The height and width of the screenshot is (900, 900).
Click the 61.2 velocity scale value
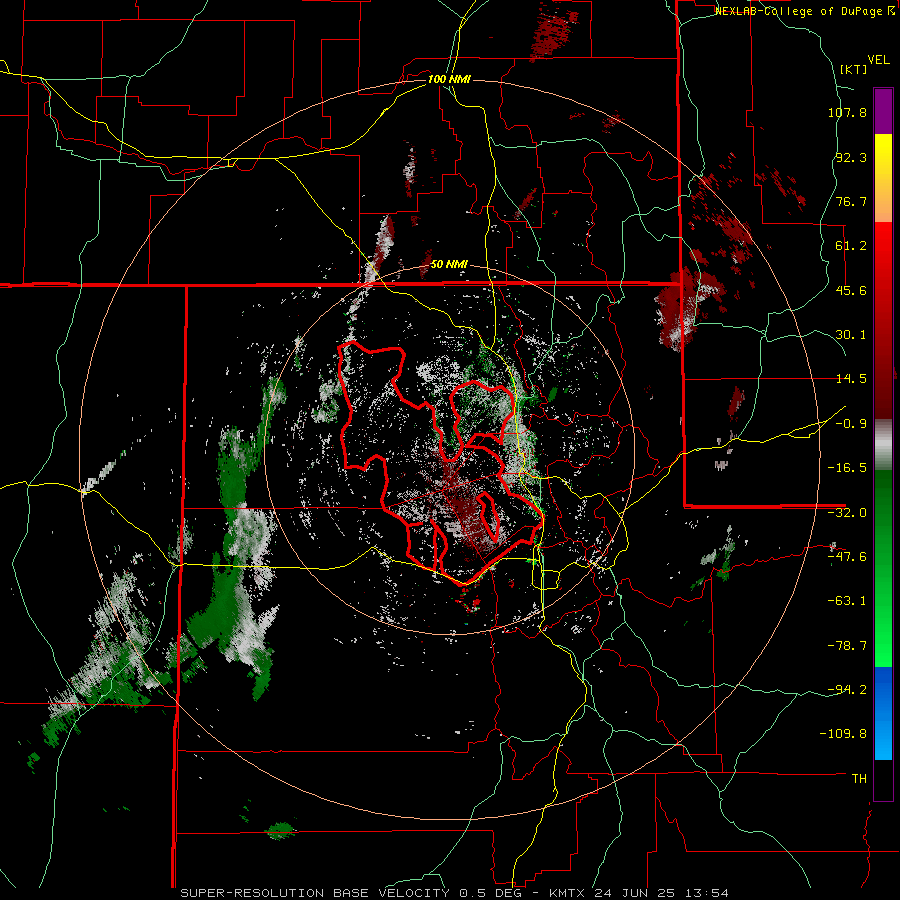point(851,246)
